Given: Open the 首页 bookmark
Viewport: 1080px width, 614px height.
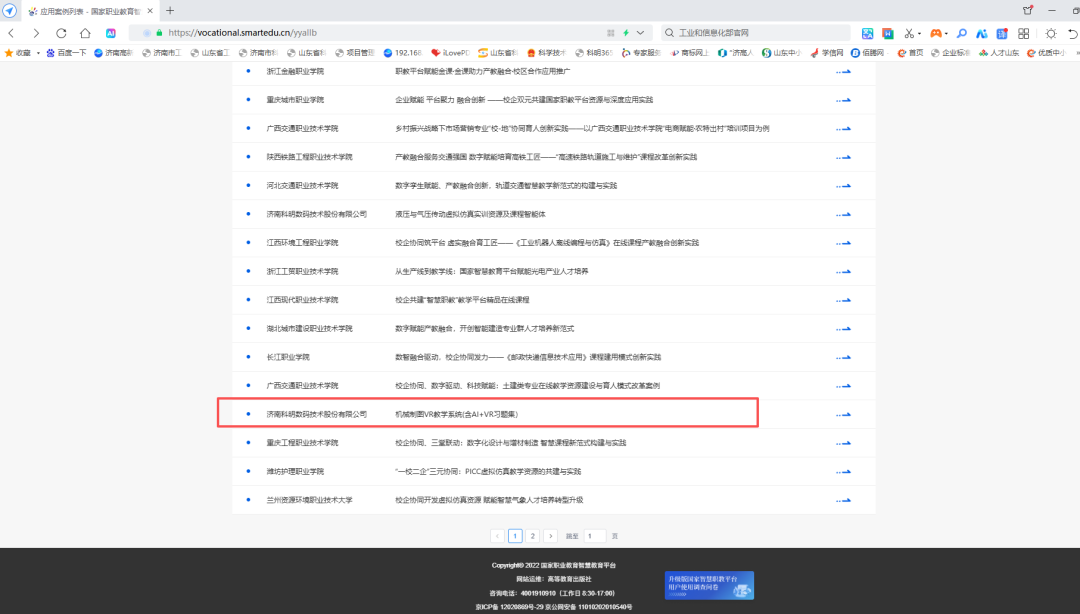Looking at the screenshot, I should (x=911, y=52).
